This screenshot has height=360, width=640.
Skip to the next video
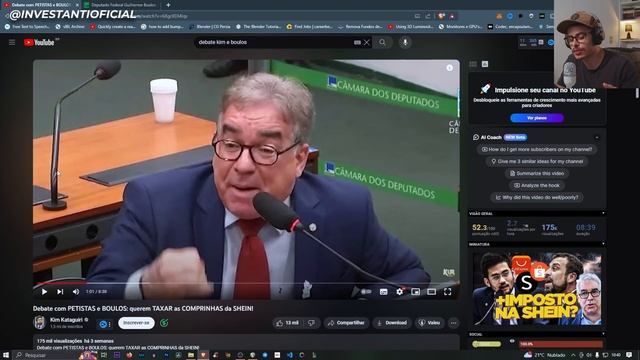pos(60,291)
